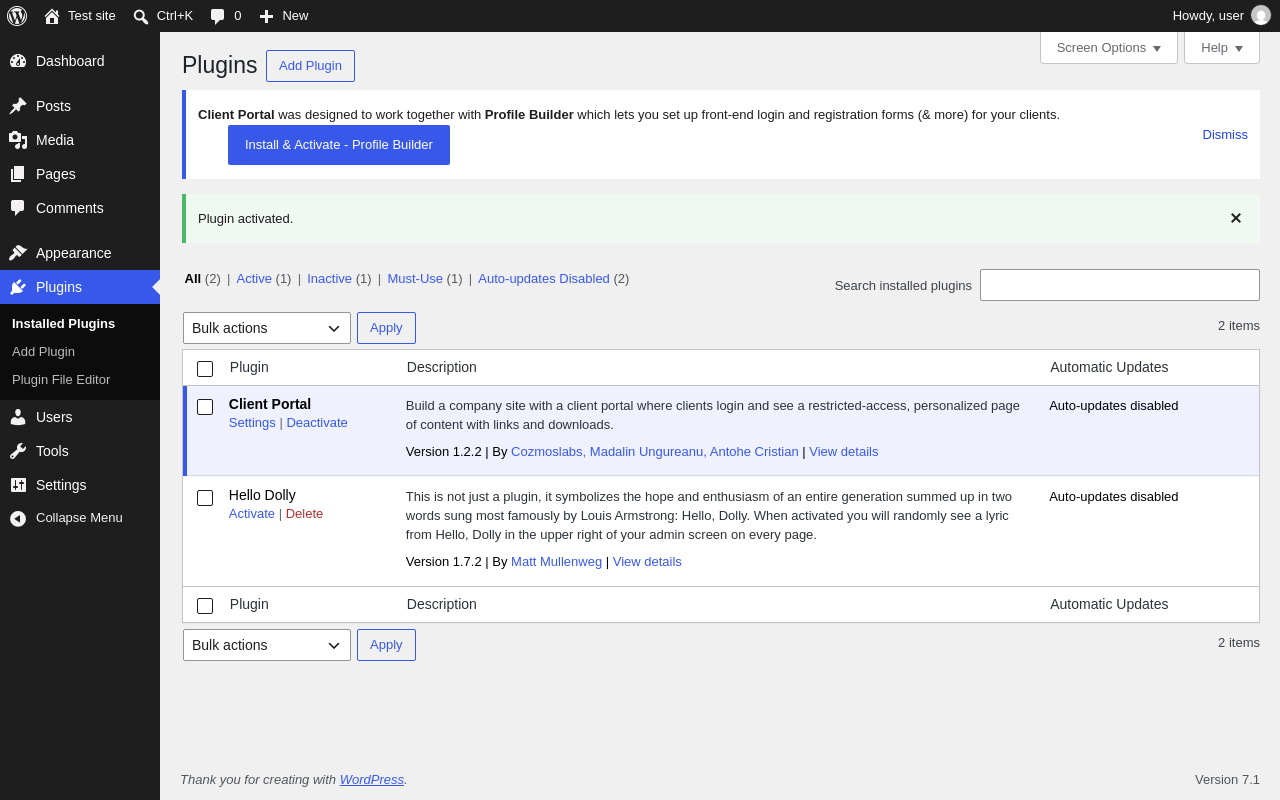Filter plugins by Inactive

pos(329,279)
